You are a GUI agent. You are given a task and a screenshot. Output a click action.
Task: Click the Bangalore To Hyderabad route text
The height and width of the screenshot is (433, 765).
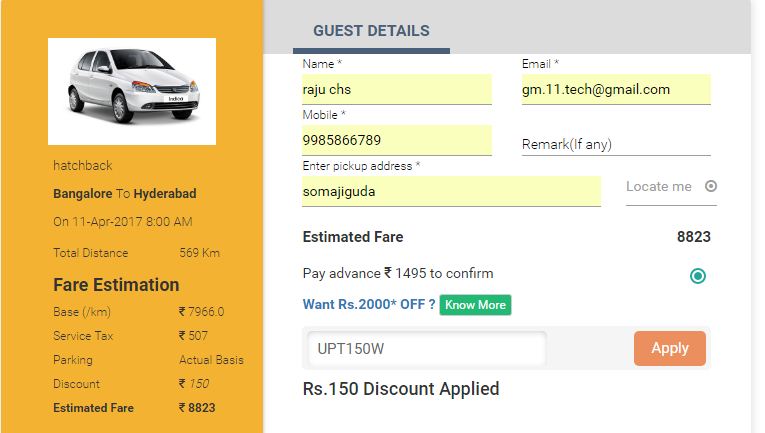(x=125, y=193)
